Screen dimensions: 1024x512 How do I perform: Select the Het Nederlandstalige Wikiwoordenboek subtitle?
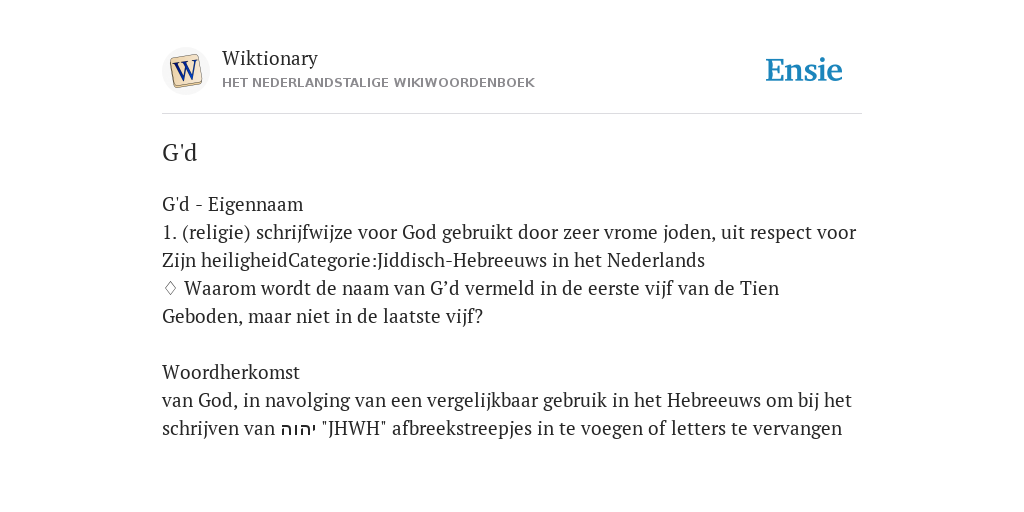pos(378,83)
